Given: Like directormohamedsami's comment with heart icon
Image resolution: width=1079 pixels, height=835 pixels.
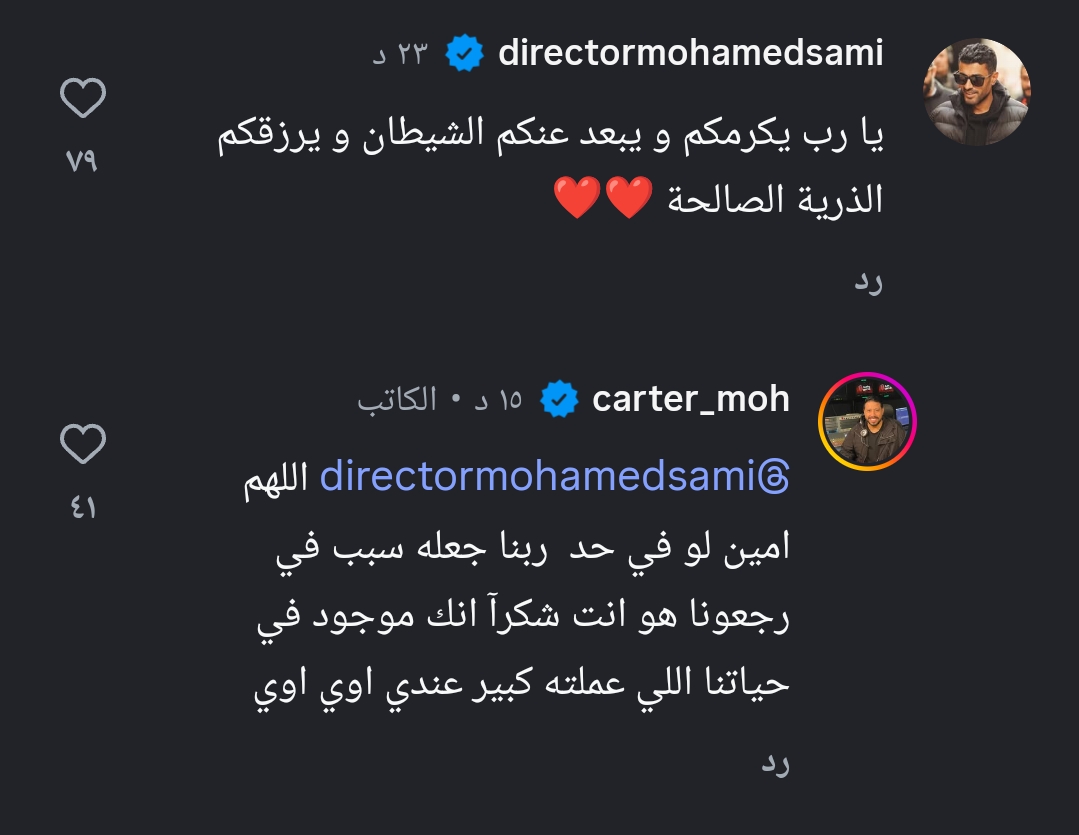Looking at the screenshot, I should pos(83,99).
